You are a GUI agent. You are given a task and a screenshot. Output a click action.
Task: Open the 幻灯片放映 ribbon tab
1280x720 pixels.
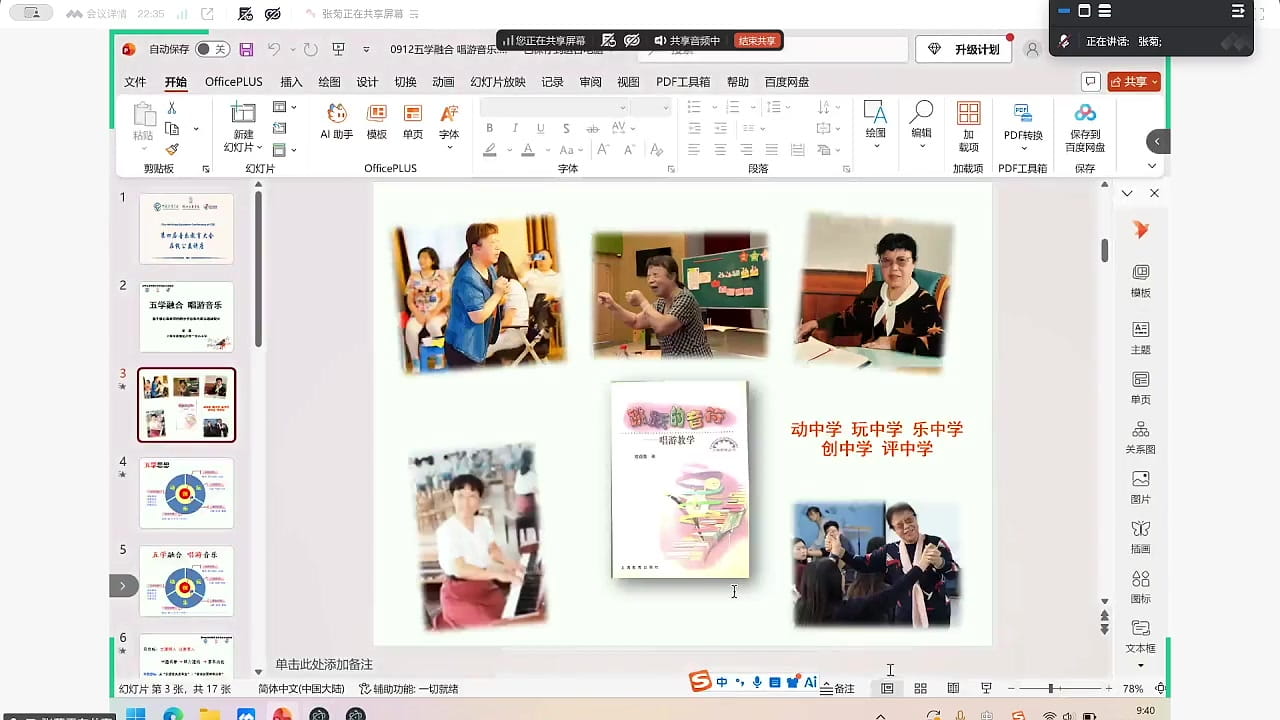pyautogui.click(x=498, y=82)
